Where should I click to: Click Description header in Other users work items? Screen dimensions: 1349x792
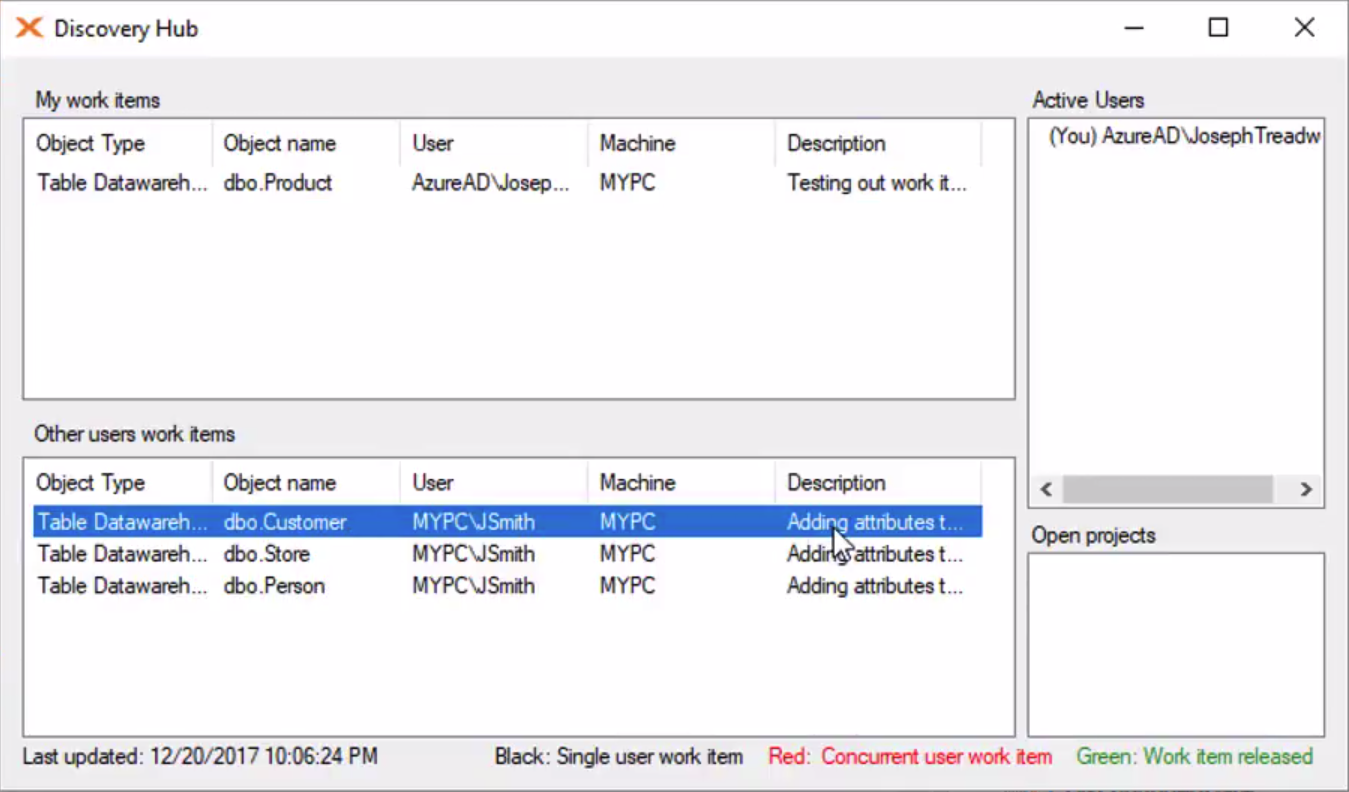[x=878, y=482]
